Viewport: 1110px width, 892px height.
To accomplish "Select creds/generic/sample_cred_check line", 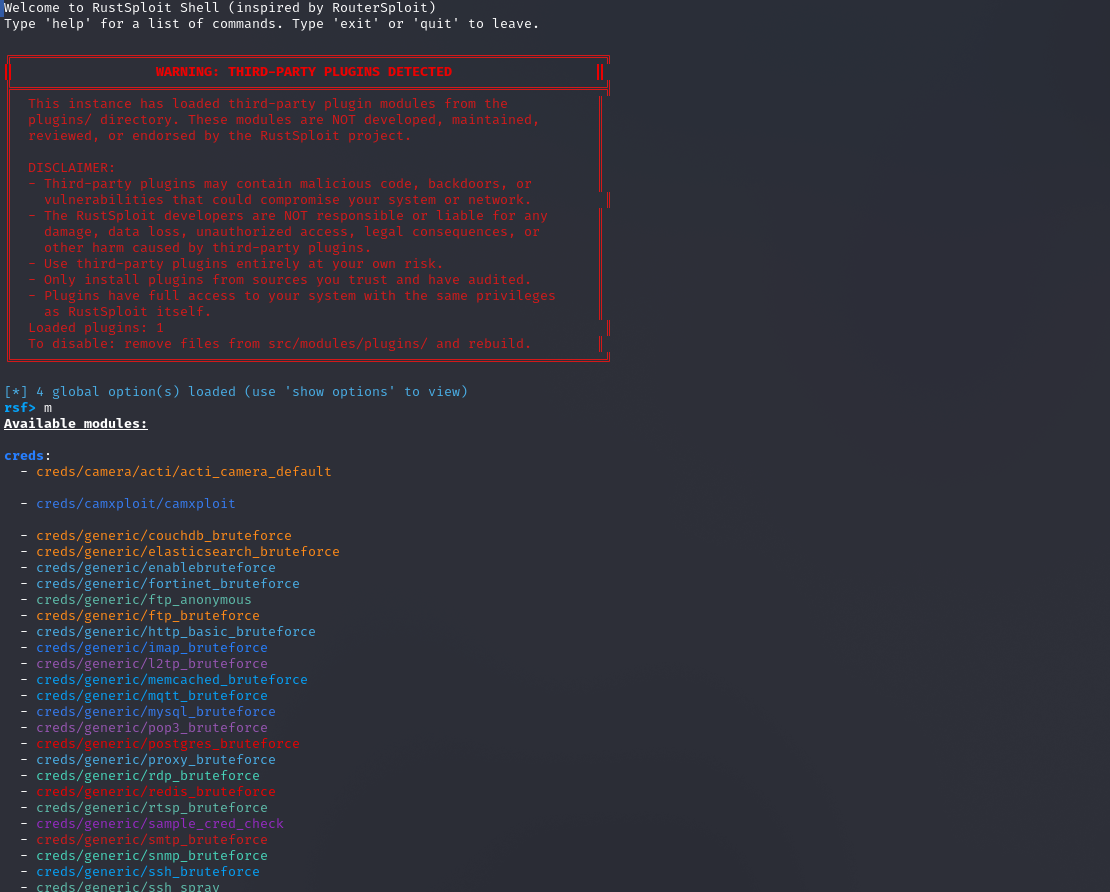I will coord(160,824).
